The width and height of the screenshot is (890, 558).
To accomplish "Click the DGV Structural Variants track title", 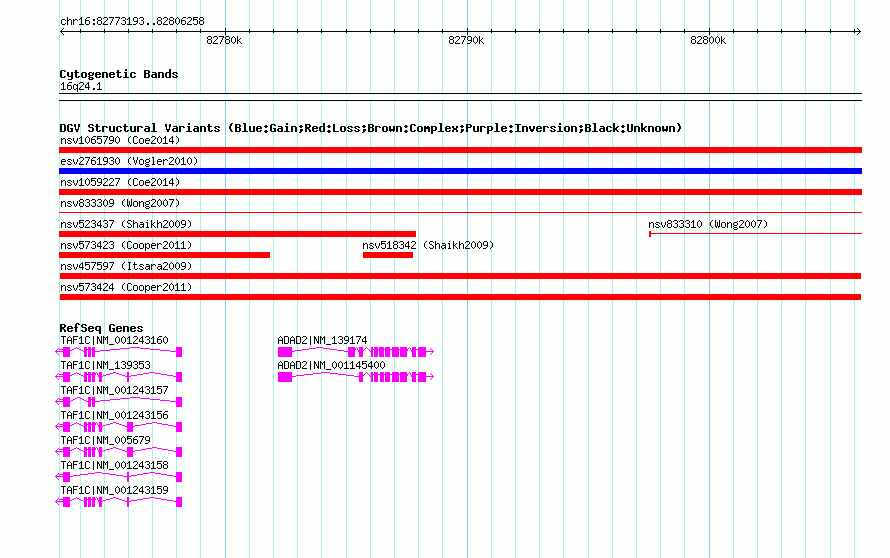I will click(x=371, y=128).
